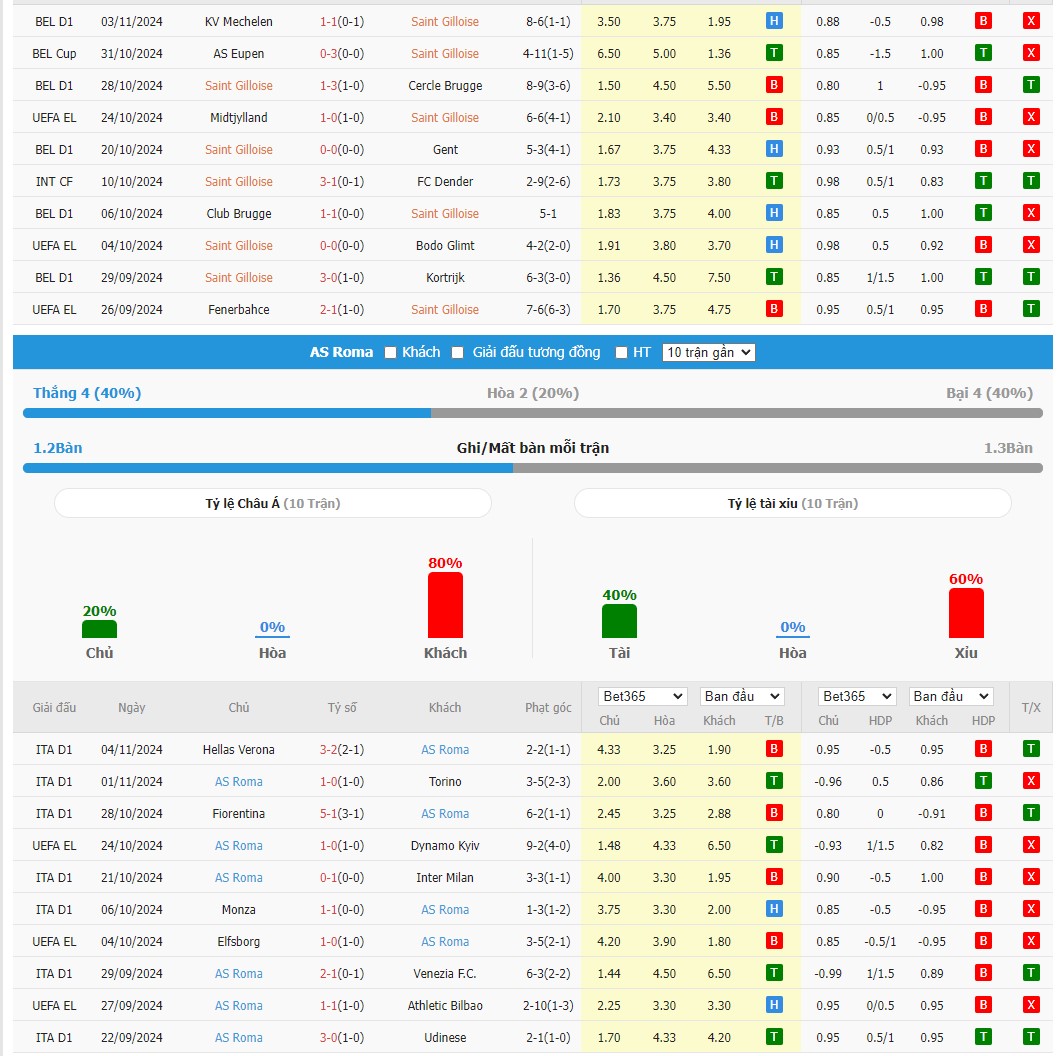The width and height of the screenshot is (1062, 1056).
Task: Click the 0-3(0-0) score in AS Eupen row
Action: [x=342, y=54]
